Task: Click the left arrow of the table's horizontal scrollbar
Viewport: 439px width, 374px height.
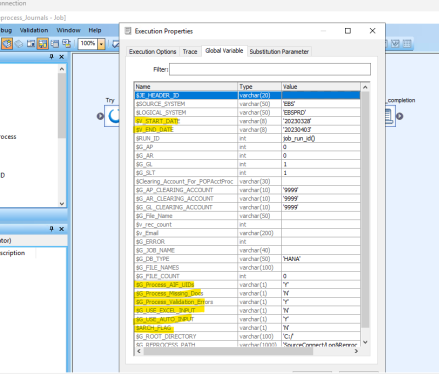Action: [139, 351]
